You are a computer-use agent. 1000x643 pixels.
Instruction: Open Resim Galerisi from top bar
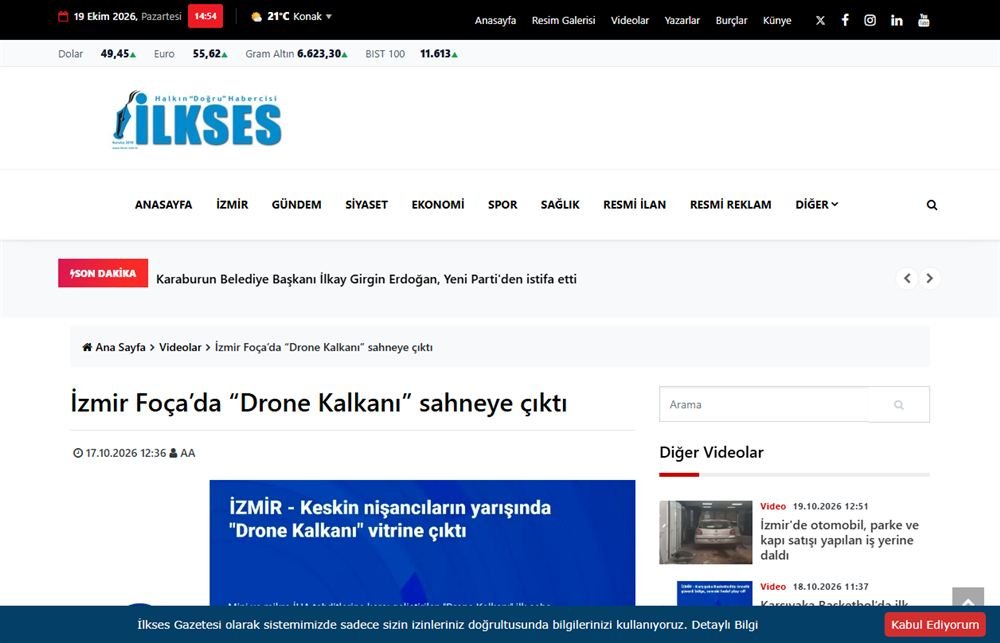tap(564, 20)
